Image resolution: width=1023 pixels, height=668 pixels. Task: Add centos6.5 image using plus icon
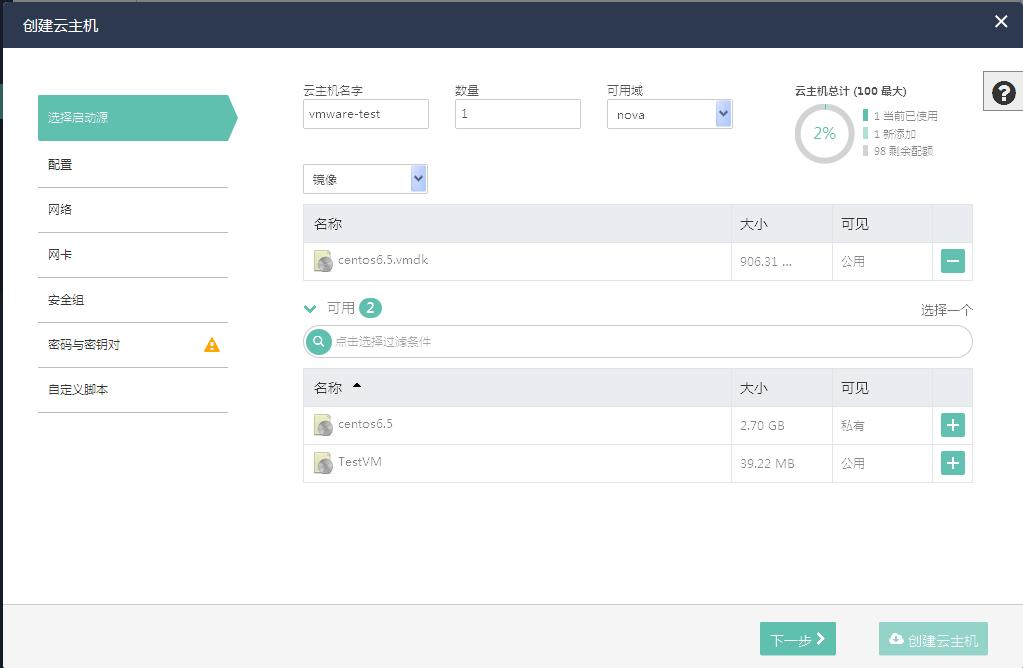click(x=952, y=426)
